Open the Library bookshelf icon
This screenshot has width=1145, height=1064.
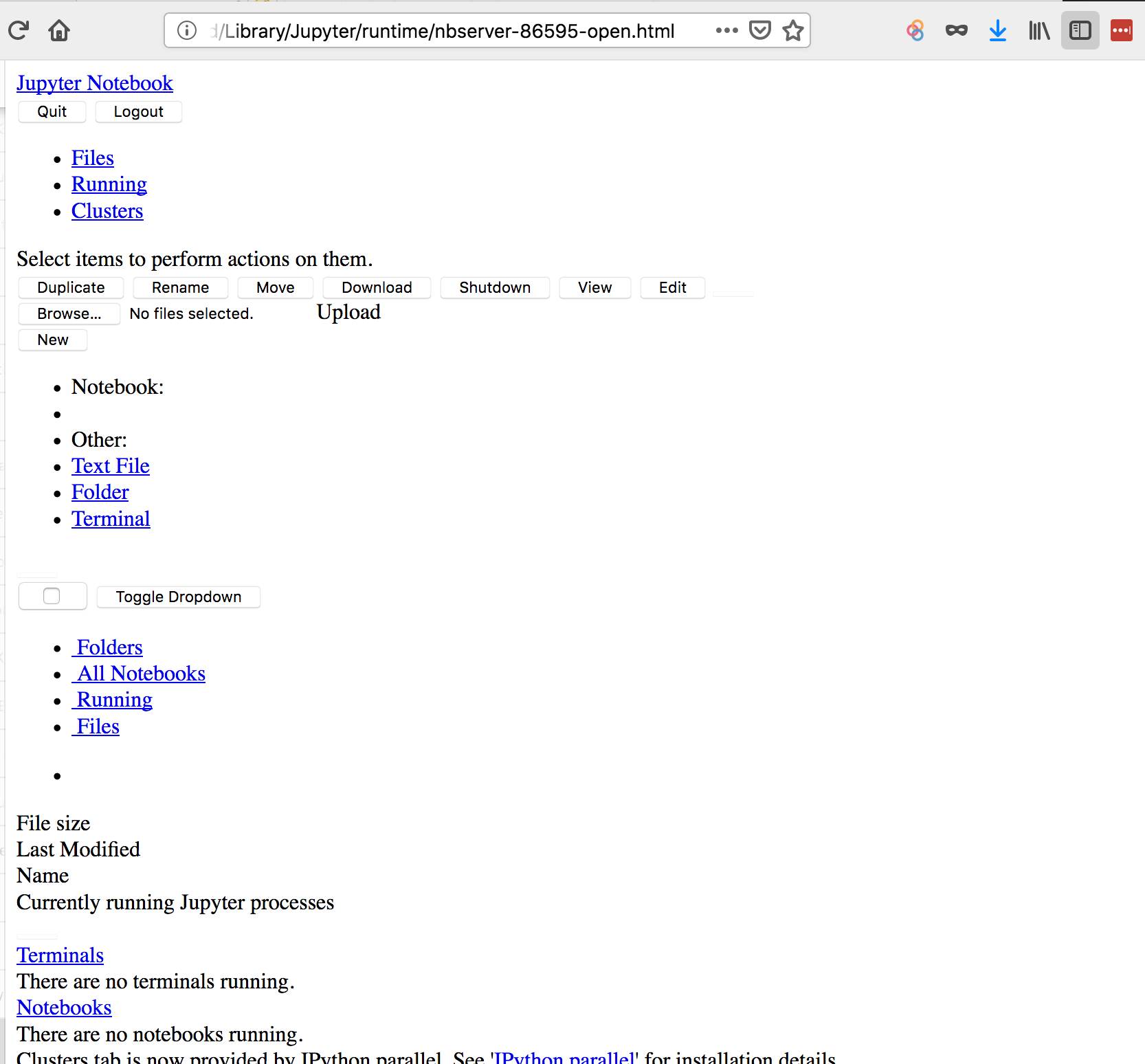pos(1039,30)
